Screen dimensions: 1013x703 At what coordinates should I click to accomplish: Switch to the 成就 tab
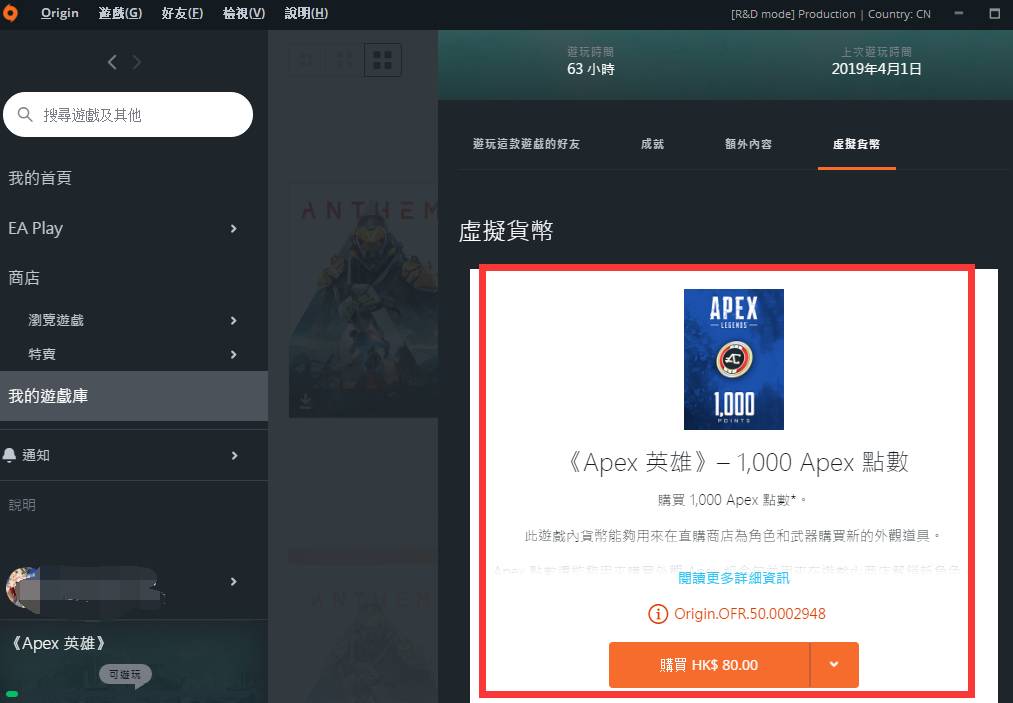coord(652,144)
